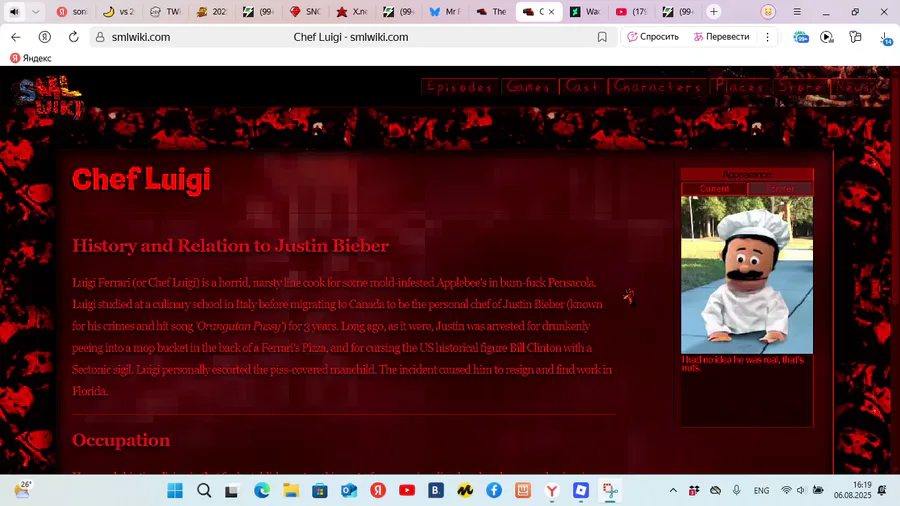Screen dimensions: 900x506
Task: Switch to the YouTube "(179" tab
Action: tap(631, 11)
